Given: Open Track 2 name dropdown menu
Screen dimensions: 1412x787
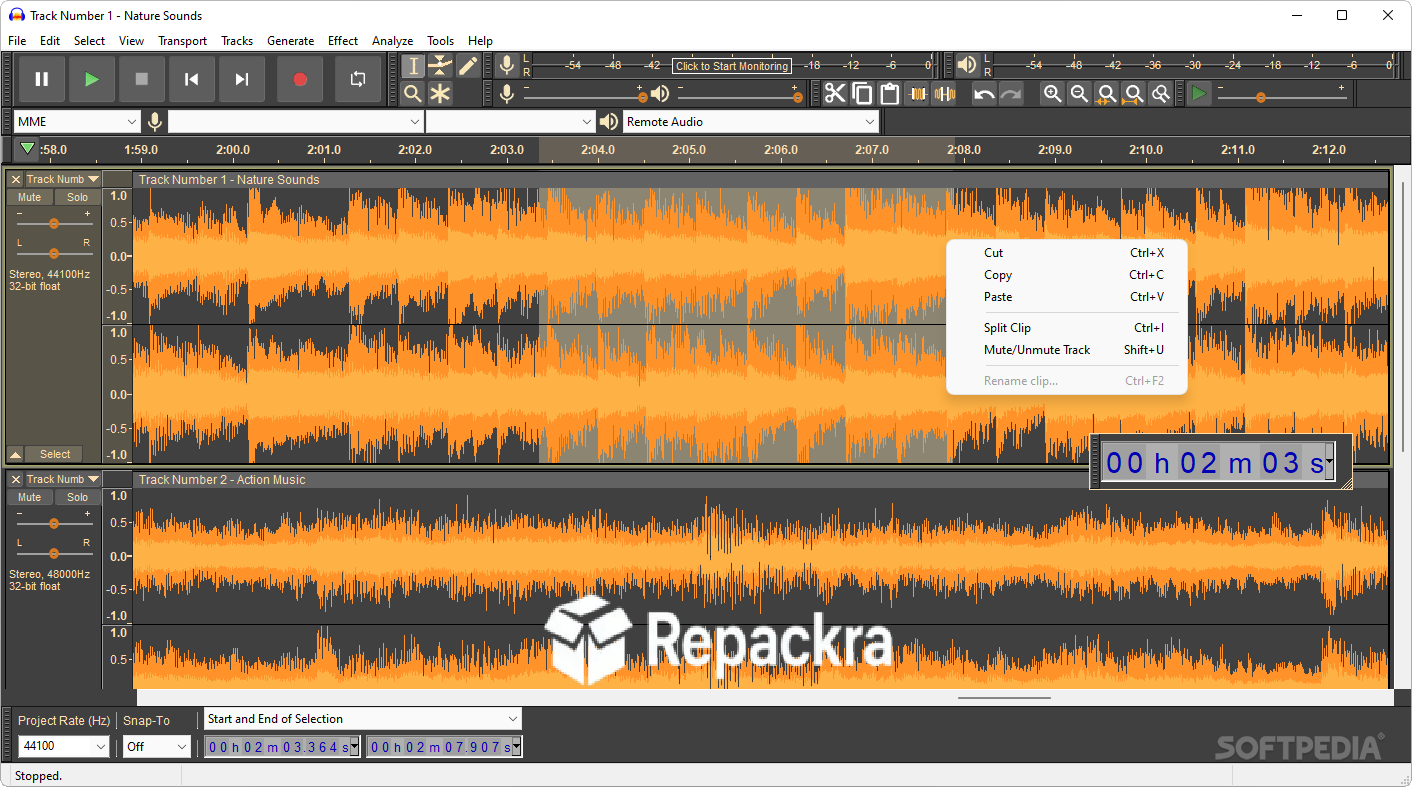Looking at the screenshot, I should coord(62,479).
